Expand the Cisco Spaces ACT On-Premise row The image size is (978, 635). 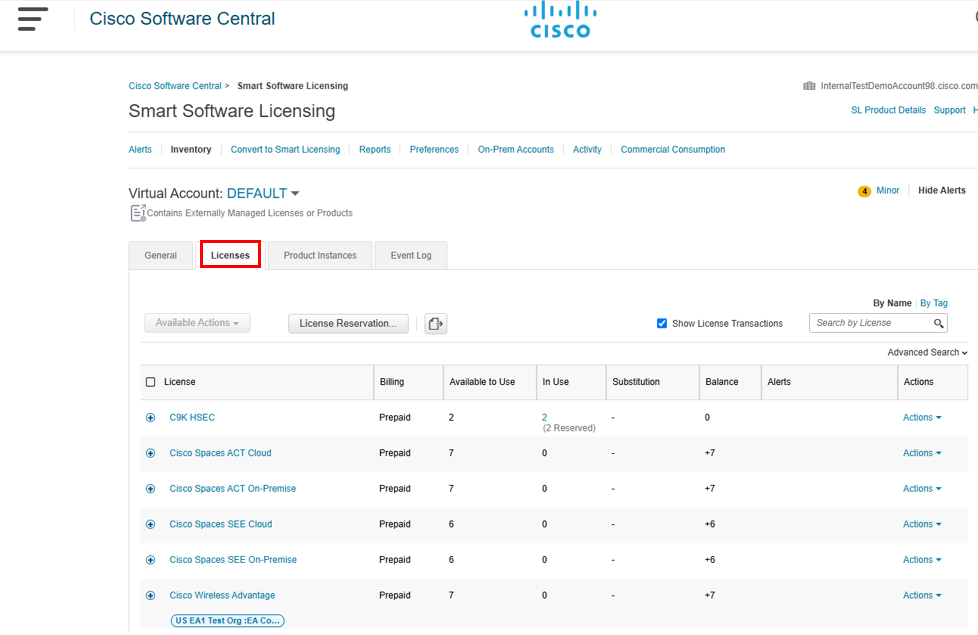150,488
